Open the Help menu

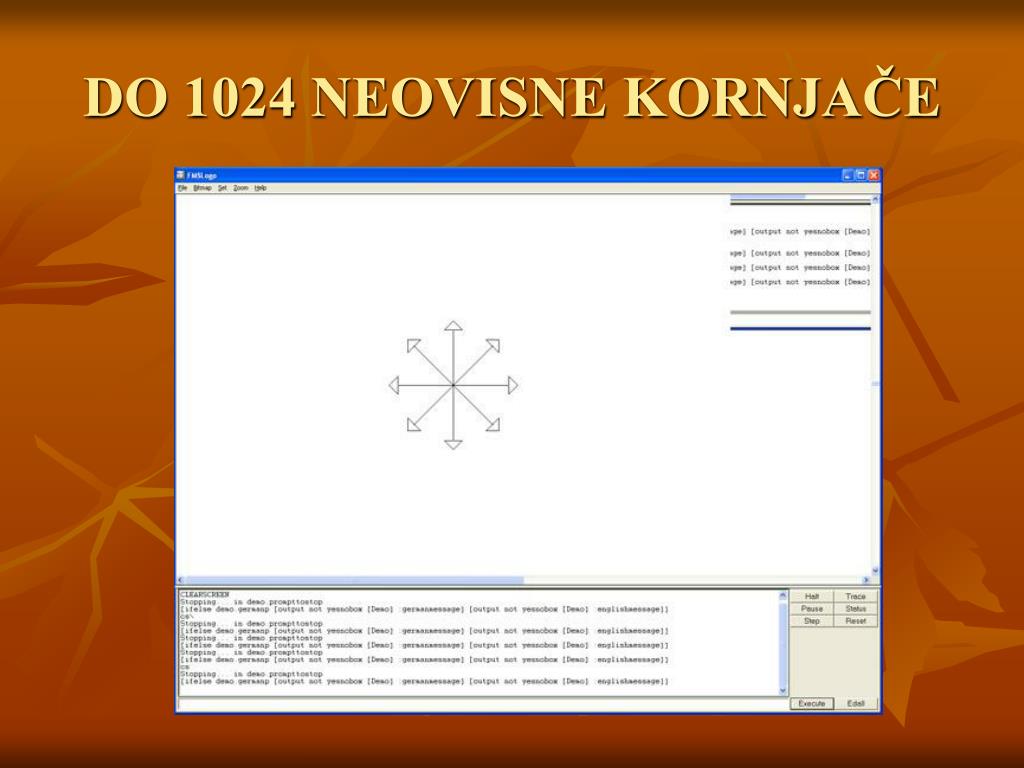point(260,188)
